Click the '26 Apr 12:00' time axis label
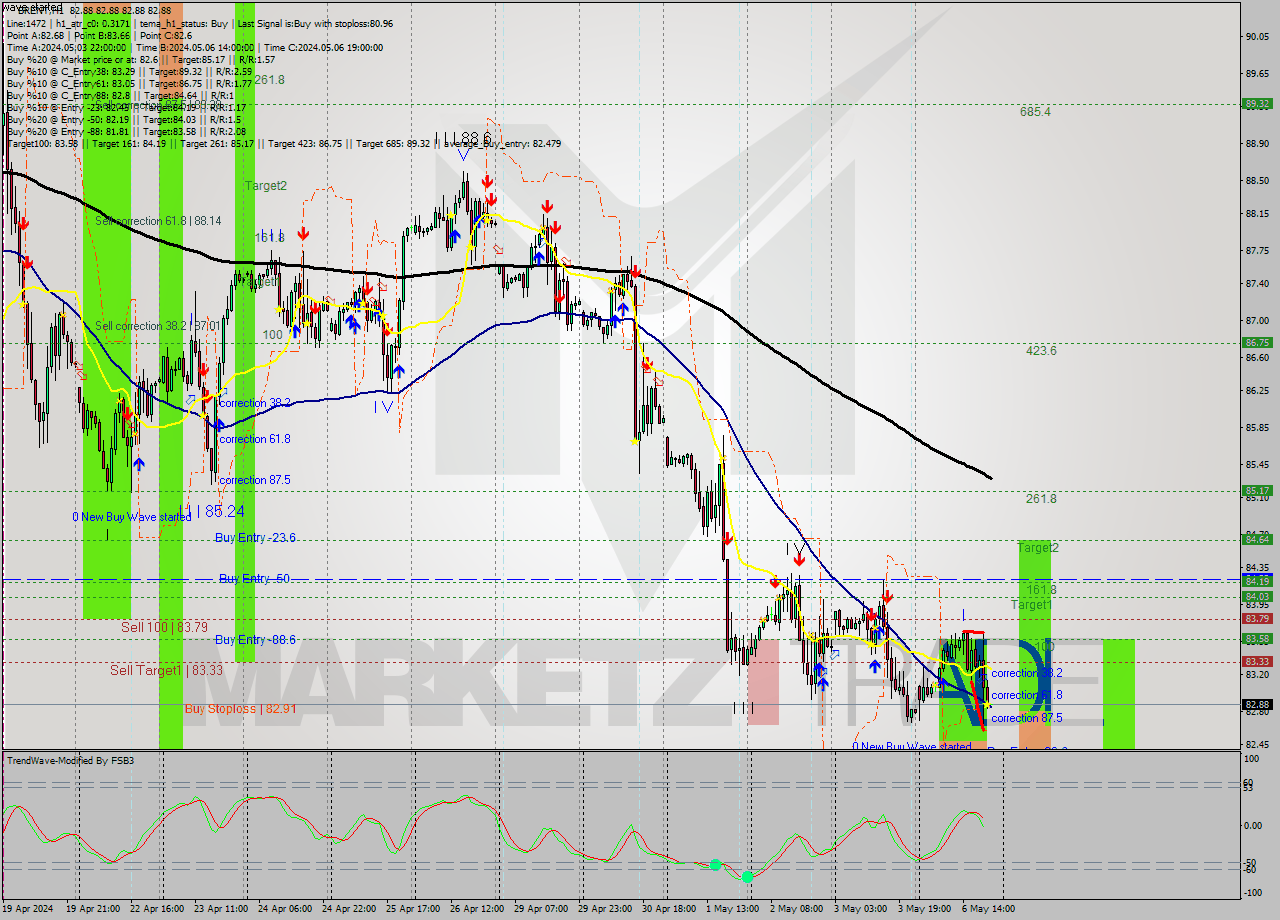Screen dimensions: 1280x920 pyautogui.click(x=477, y=910)
